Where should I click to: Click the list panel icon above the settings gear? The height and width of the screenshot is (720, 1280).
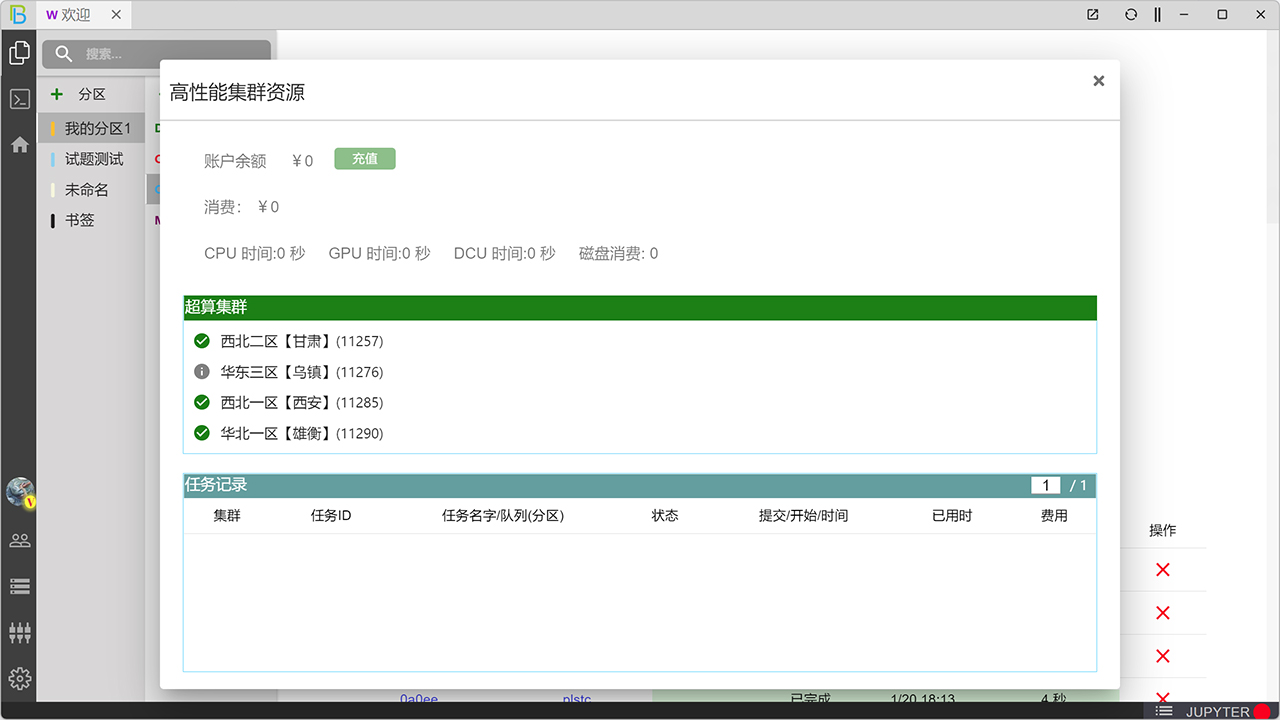point(18,585)
